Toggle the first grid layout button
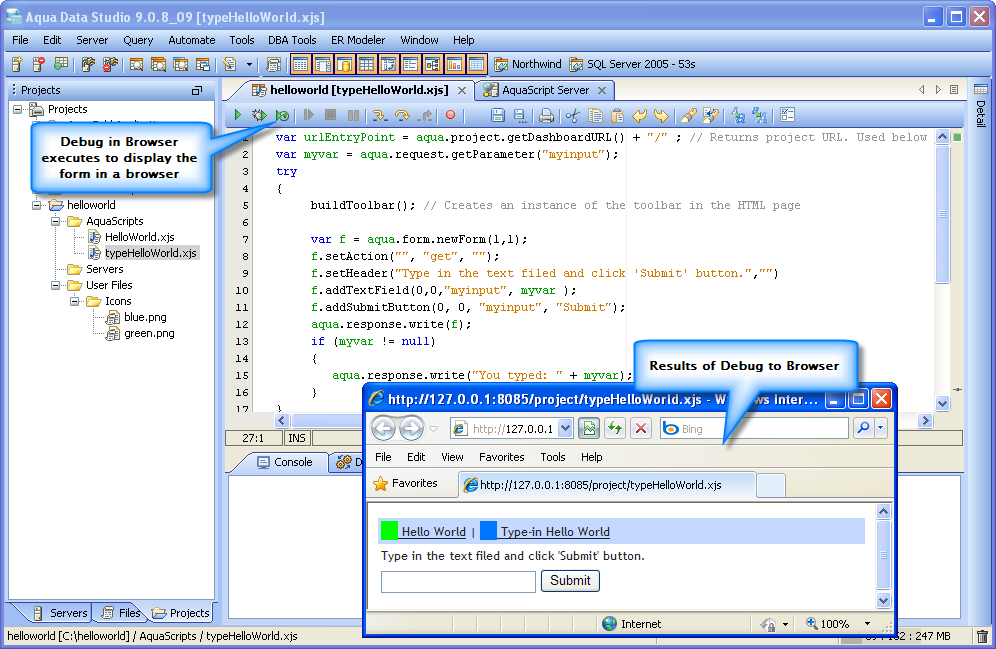This screenshot has height=649, width=996. [x=300, y=64]
